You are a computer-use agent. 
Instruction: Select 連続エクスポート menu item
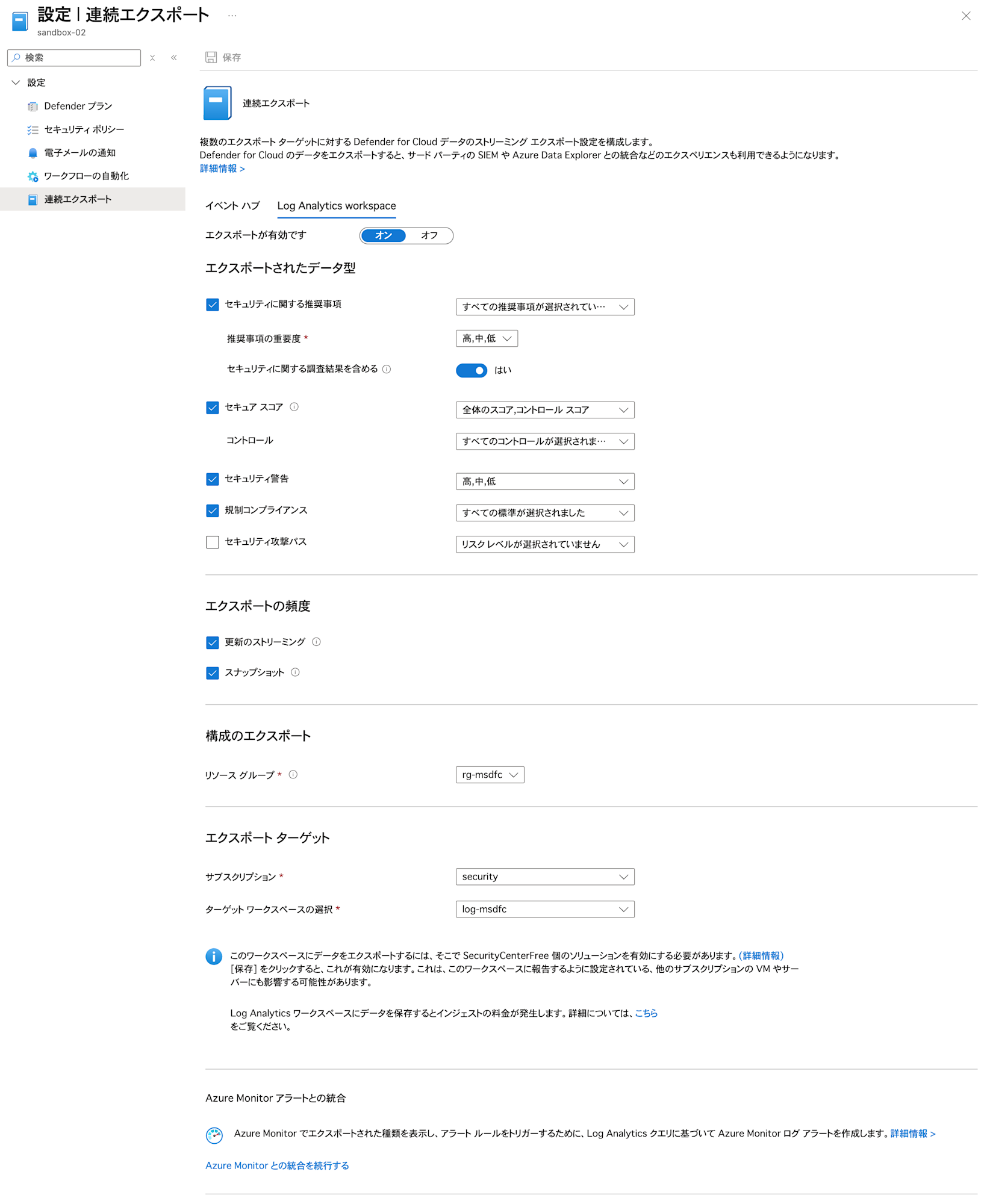(x=93, y=199)
